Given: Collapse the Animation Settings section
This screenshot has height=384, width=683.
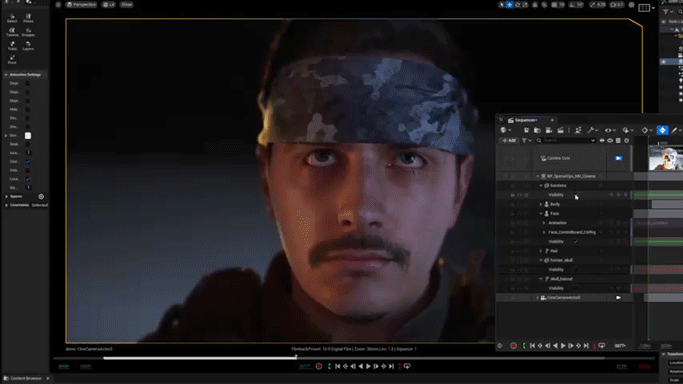Looking at the screenshot, I should (x=6, y=75).
